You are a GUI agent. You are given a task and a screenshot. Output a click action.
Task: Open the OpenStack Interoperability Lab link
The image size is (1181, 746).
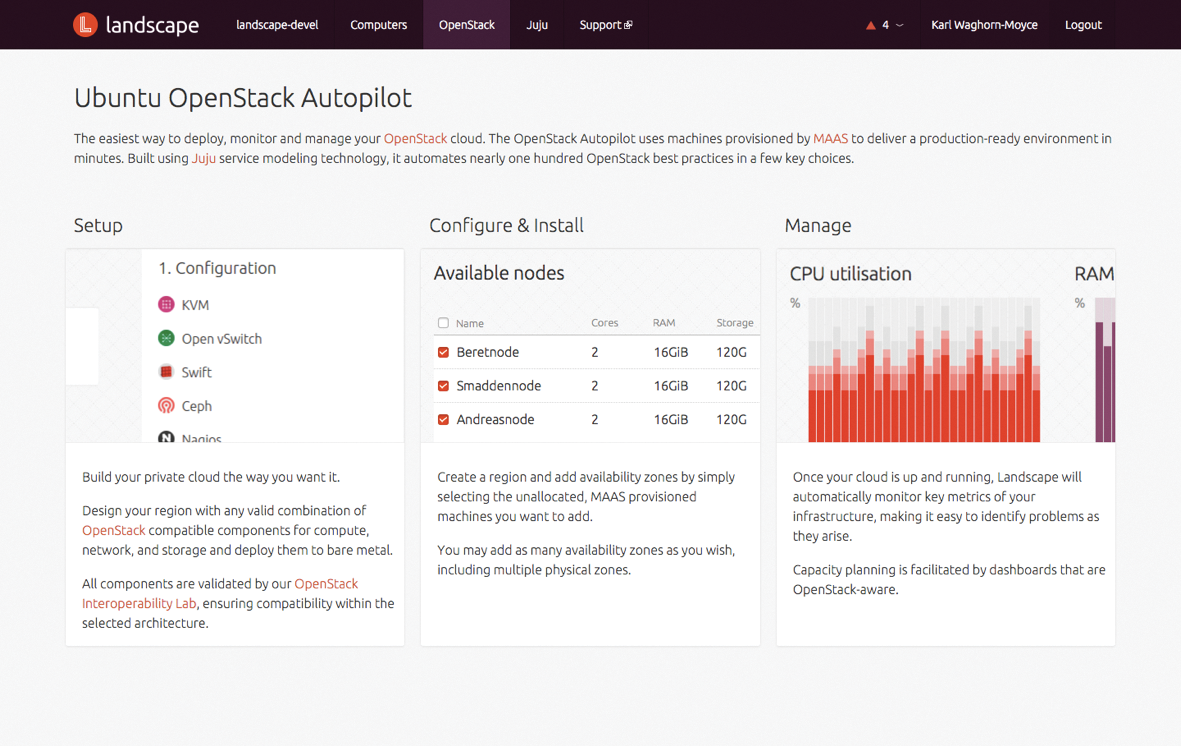(x=139, y=603)
